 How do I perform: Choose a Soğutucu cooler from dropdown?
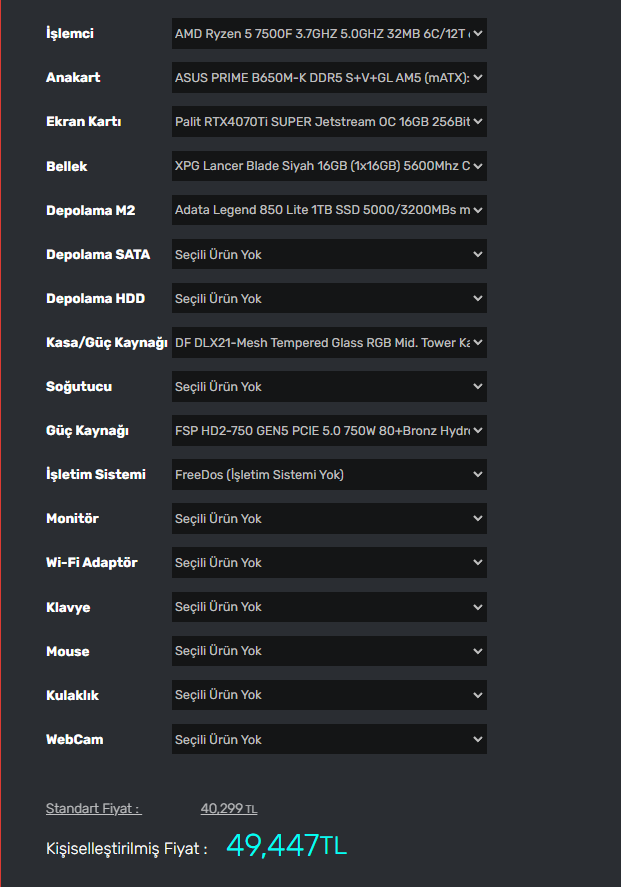pos(329,387)
